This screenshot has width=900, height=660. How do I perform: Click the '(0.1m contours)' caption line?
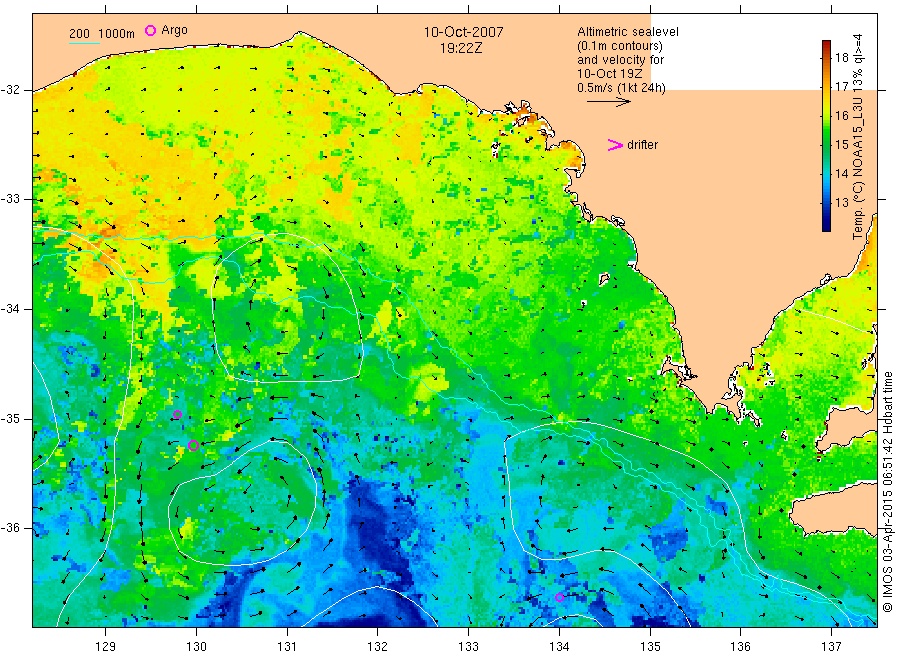pyautogui.click(x=619, y=46)
